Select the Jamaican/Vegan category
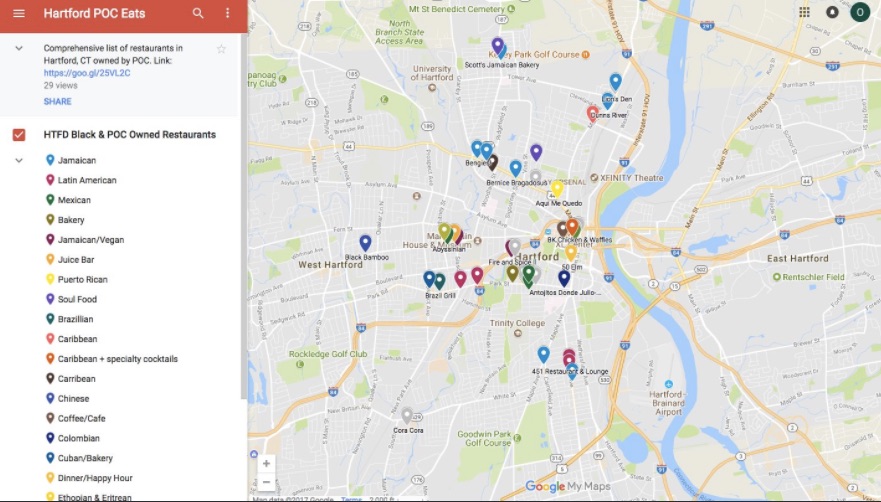Screen dimensions: 881x502 85,240
